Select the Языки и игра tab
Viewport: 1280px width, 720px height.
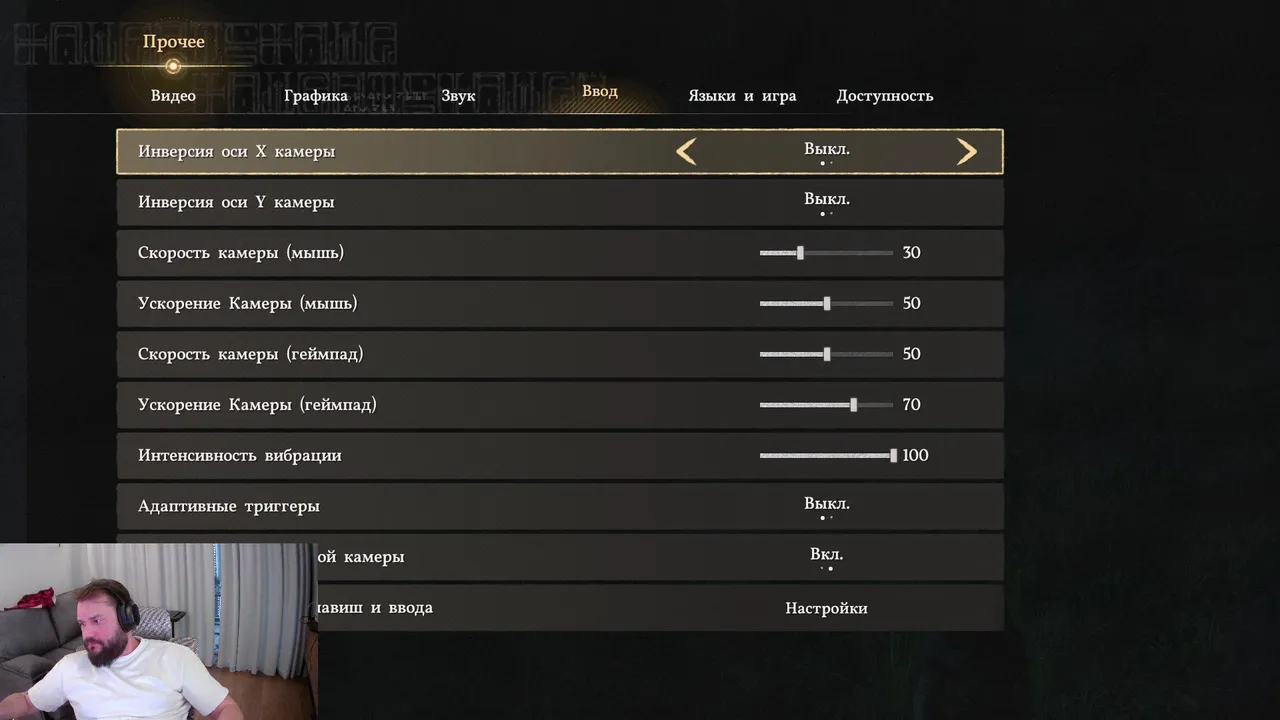coord(742,96)
